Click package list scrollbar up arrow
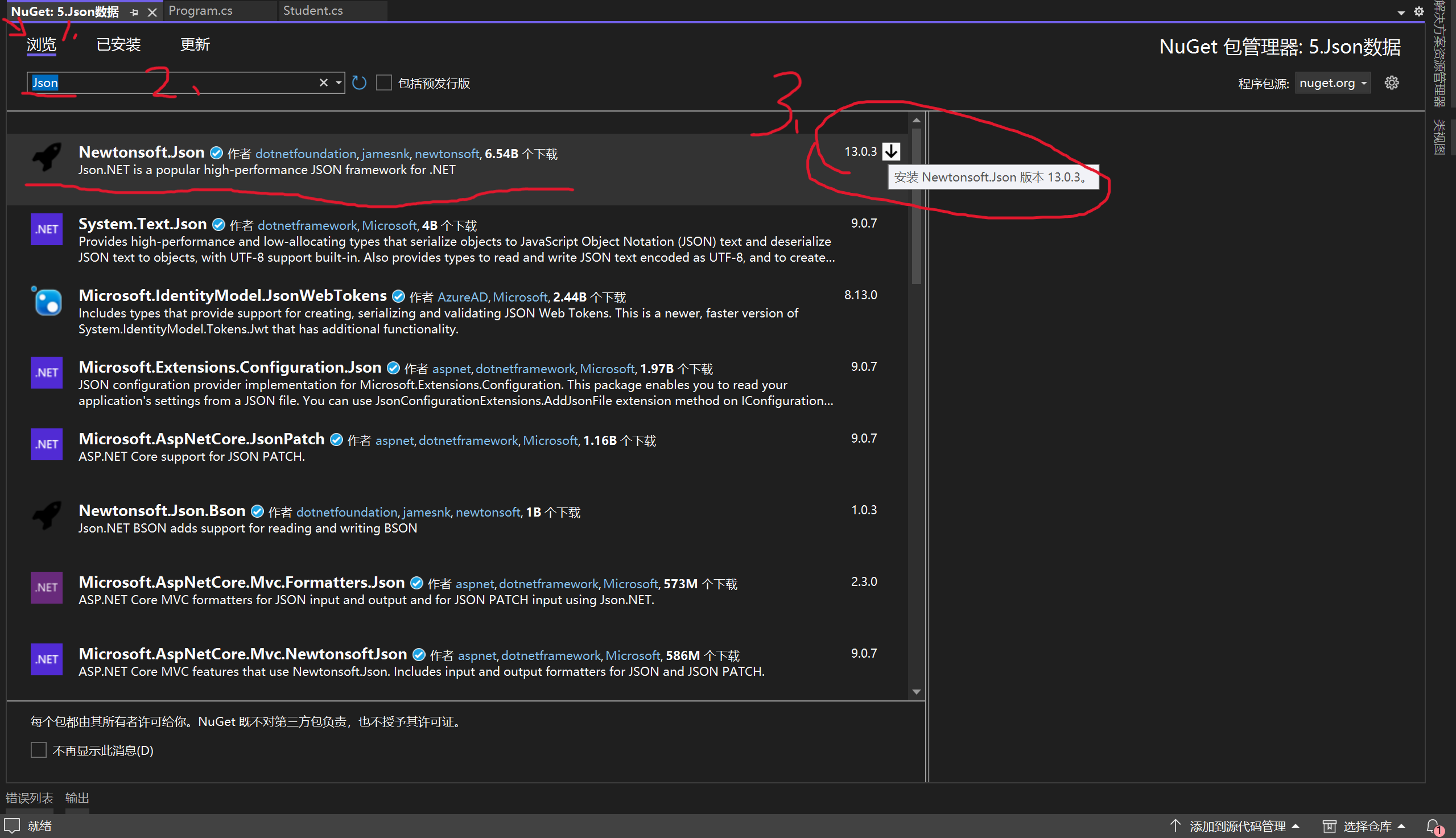This screenshot has height=838, width=1456. pos(917,120)
